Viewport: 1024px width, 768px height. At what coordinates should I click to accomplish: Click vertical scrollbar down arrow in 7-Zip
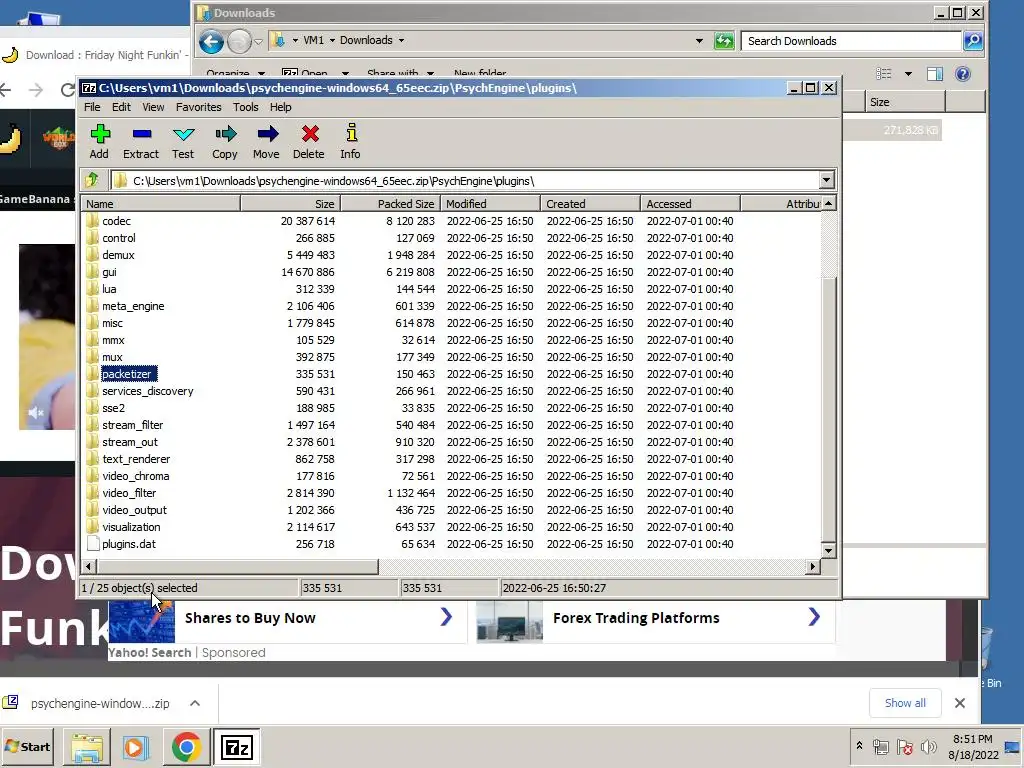coord(828,551)
